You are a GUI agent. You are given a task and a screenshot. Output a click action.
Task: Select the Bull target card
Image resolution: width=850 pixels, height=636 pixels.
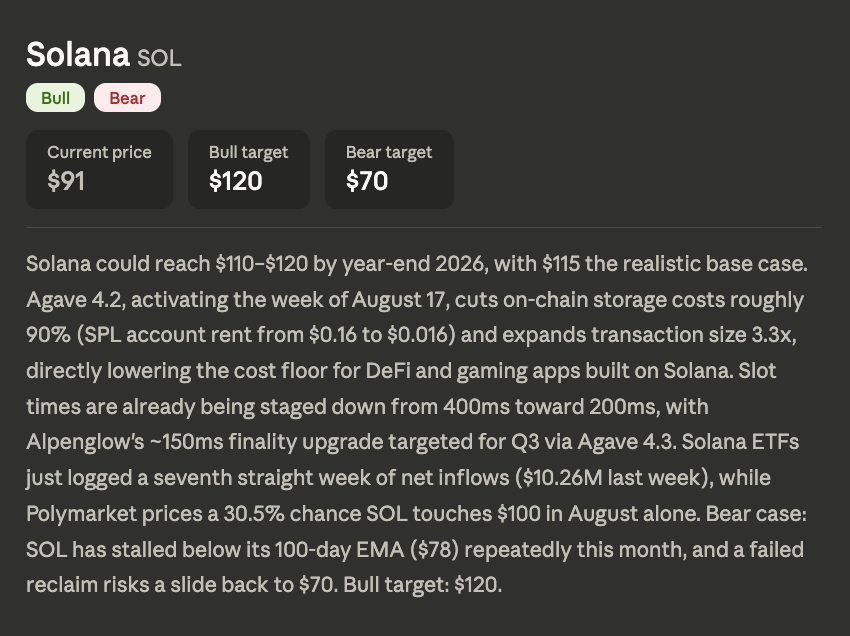(x=249, y=169)
